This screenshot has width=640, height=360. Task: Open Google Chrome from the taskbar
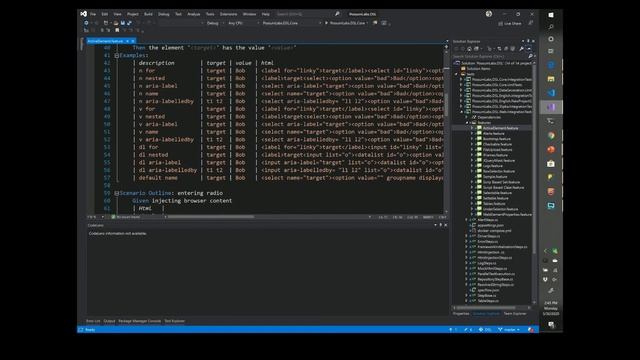pyautogui.click(x=551, y=136)
